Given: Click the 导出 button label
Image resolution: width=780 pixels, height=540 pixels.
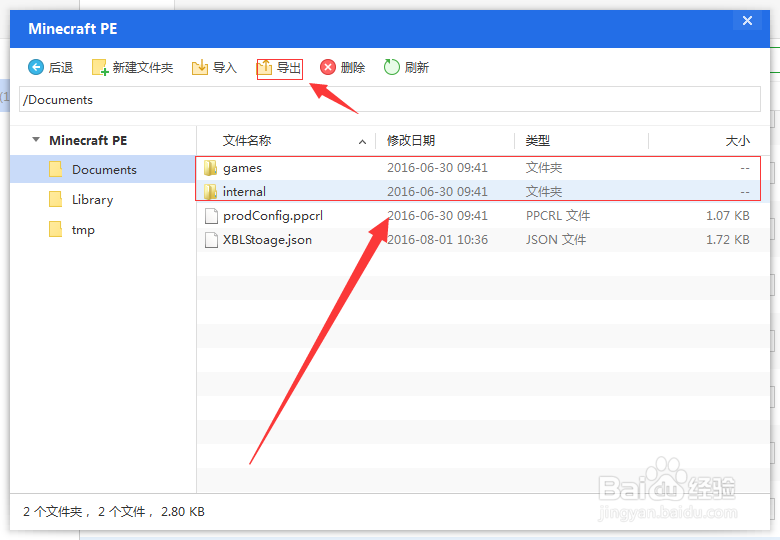Looking at the screenshot, I should [x=289, y=68].
